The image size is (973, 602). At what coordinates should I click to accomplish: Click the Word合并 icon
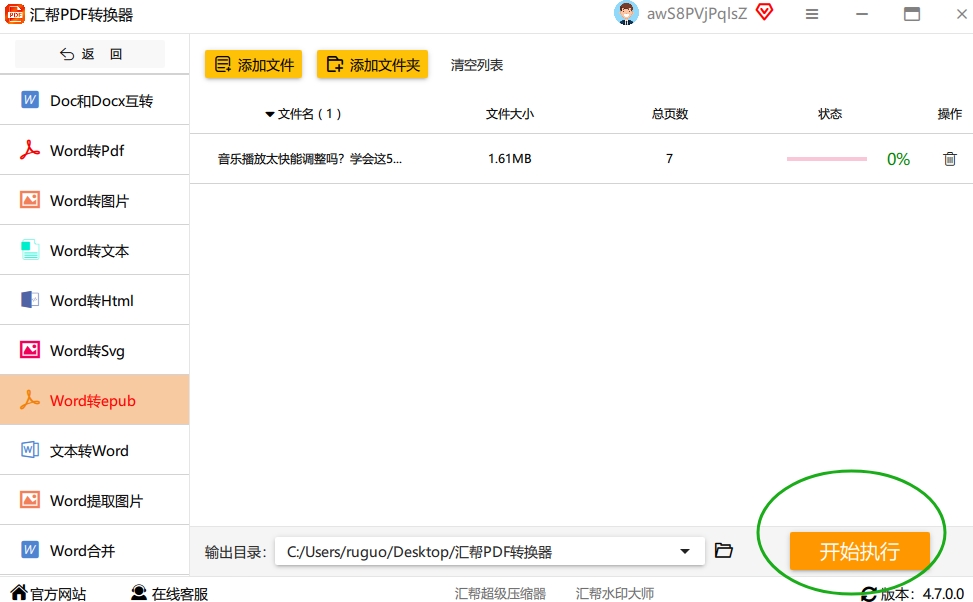point(30,550)
